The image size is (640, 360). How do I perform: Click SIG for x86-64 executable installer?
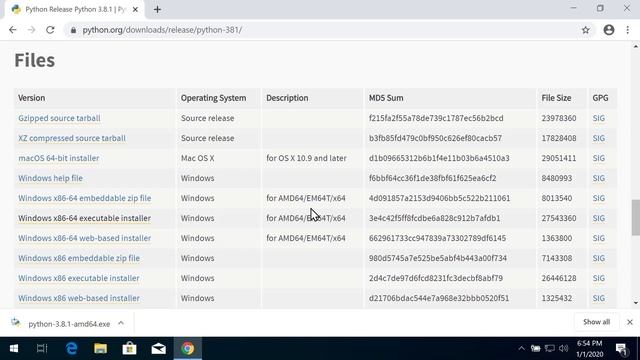coord(598,218)
